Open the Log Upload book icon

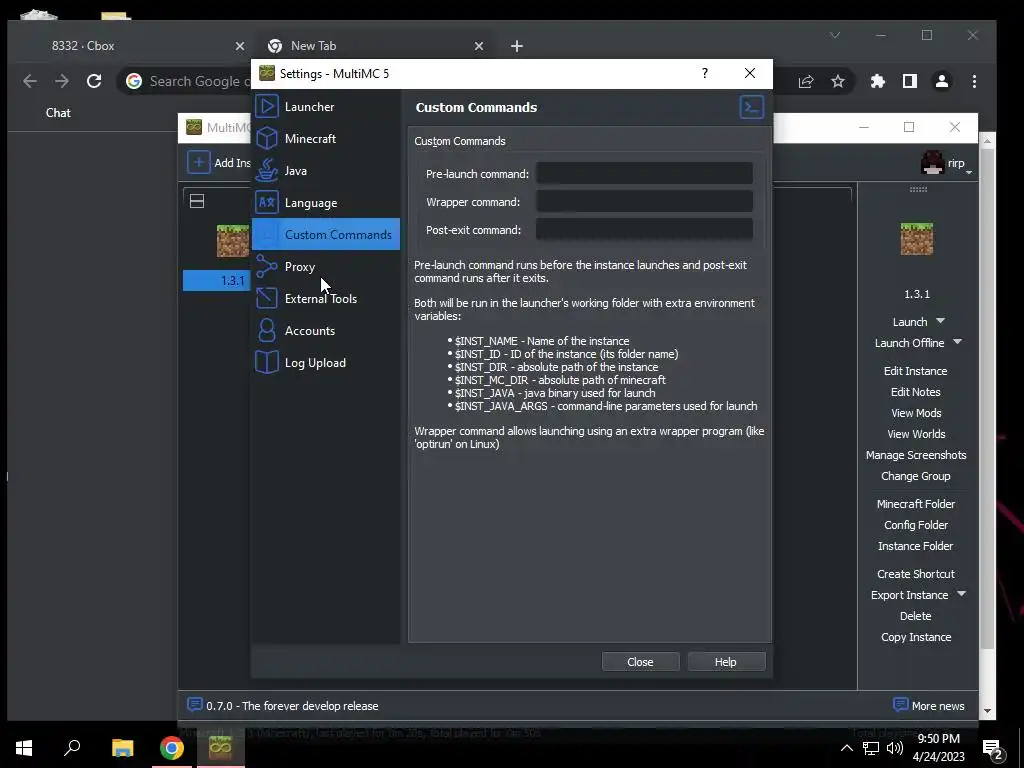point(266,362)
